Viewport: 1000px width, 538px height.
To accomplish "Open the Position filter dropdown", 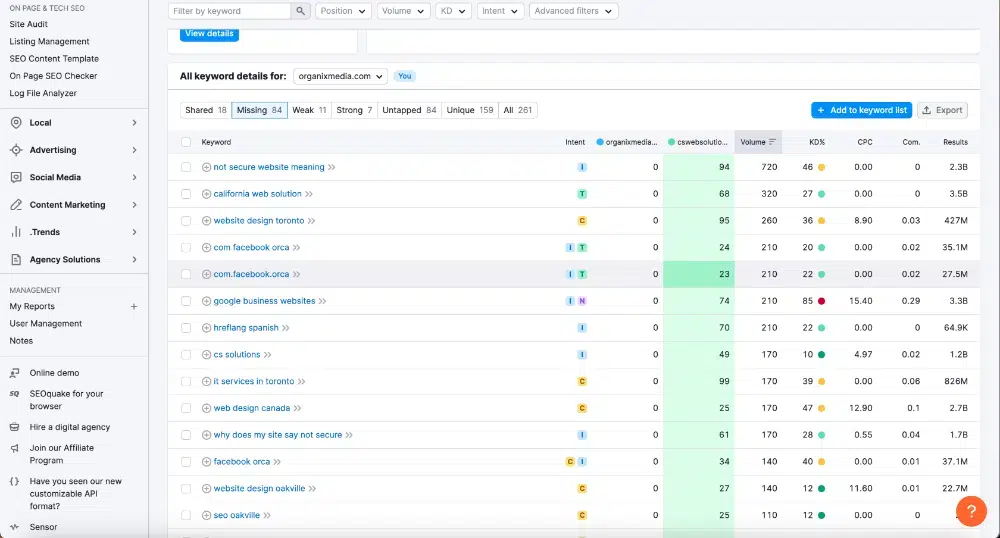I will [343, 11].
